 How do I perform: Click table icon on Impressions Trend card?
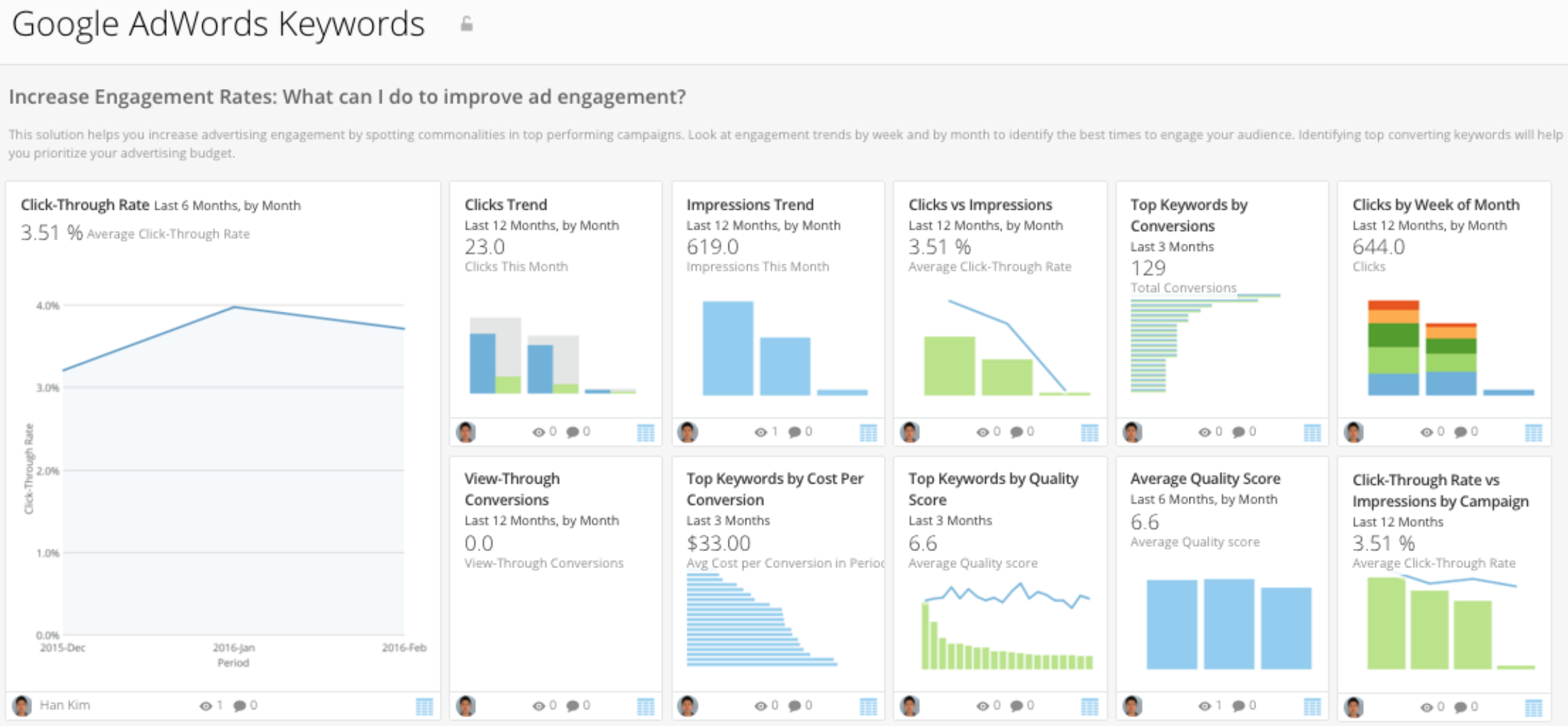868,432
